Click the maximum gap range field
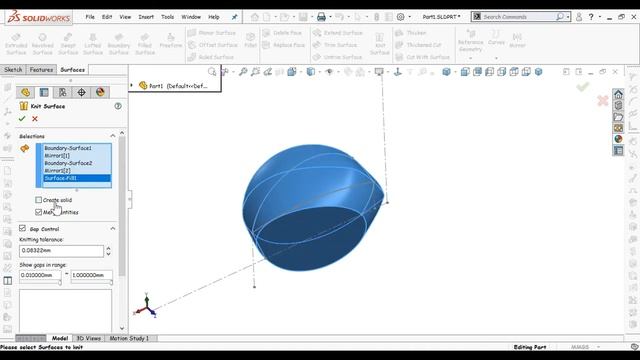640x360 pixels. (x=91, y=275)
